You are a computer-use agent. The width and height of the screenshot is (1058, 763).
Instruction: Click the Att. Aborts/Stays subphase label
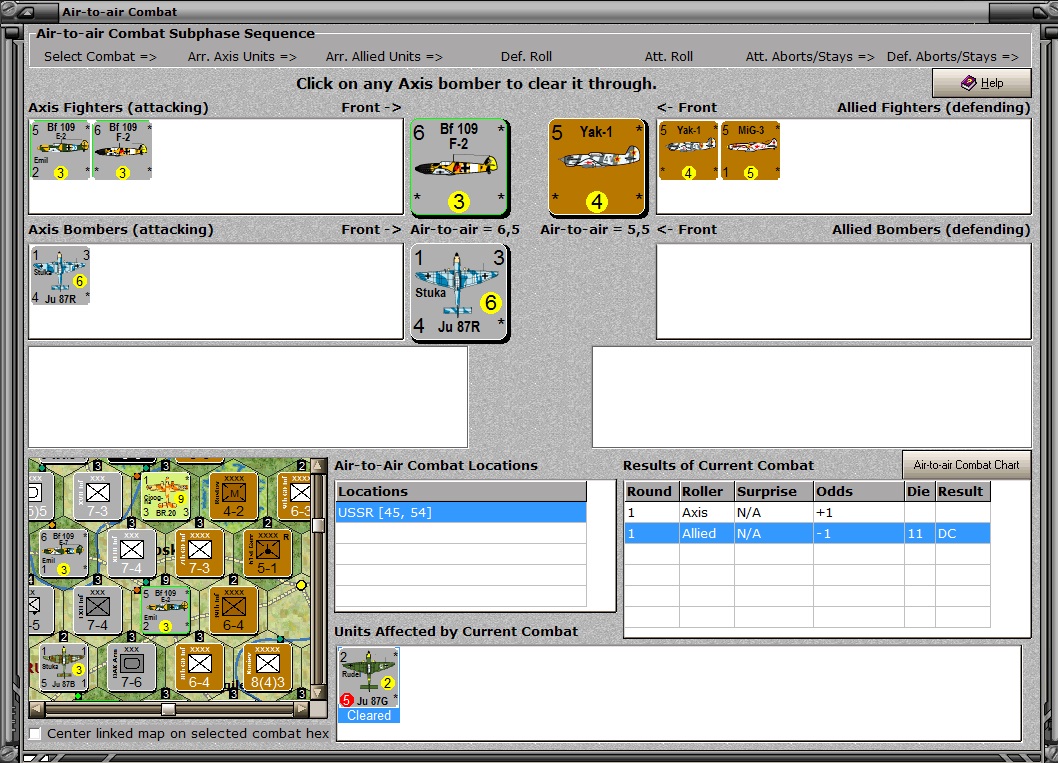click(810, 57)
